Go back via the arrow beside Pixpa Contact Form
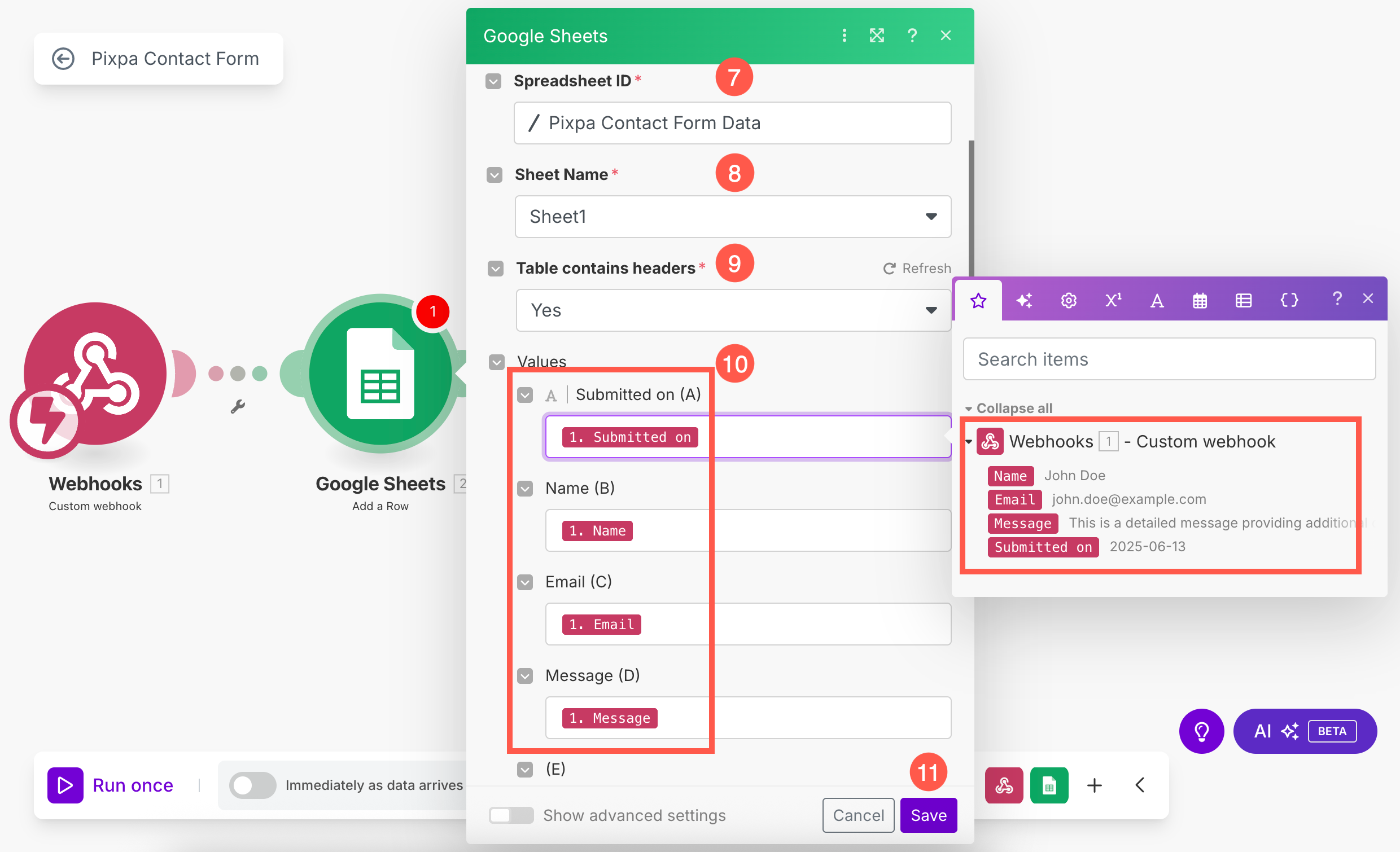The height and width of the screenshot is (852, 1400). point(63,59)
